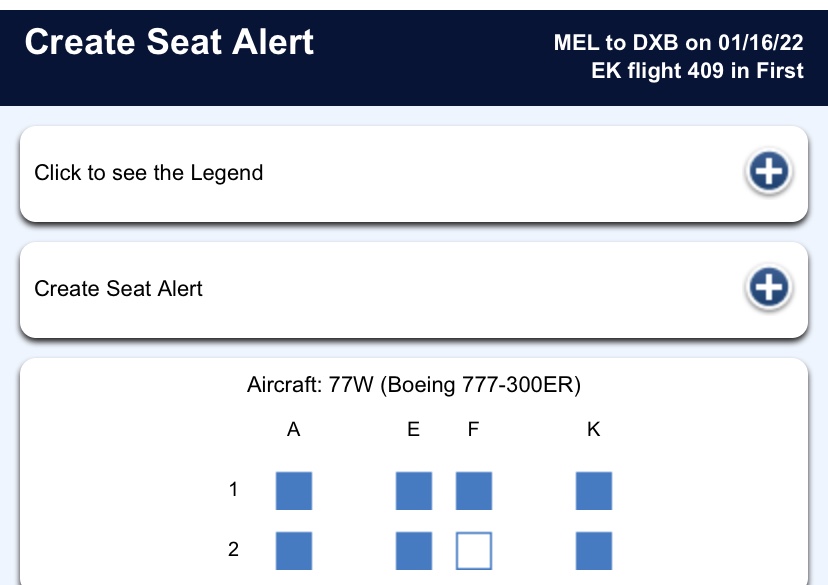Select seat 1E on seat map
The width and height of the screenshot is (828, 585).
click(x=414, y=491)
